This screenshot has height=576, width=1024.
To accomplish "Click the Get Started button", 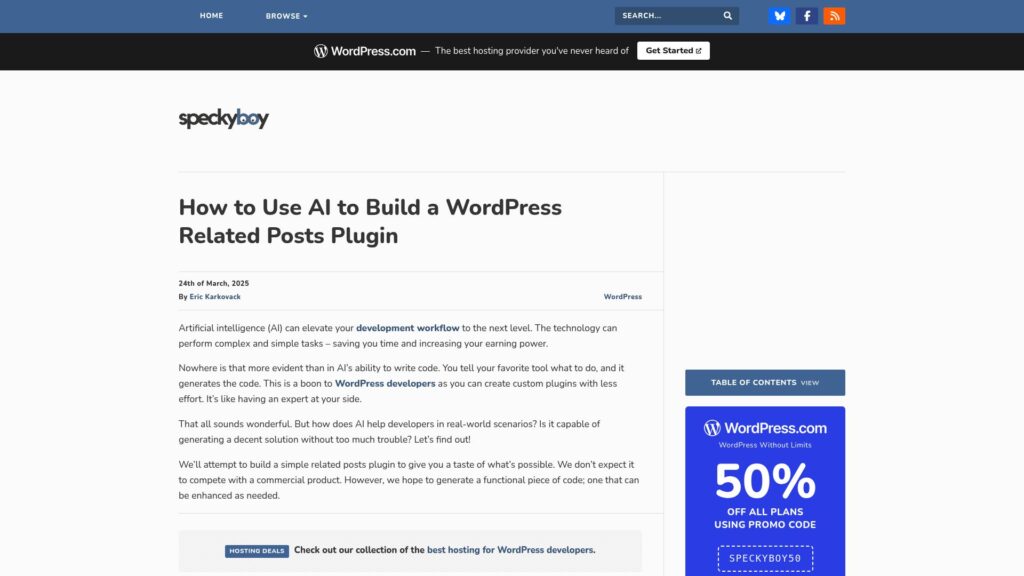I will [x=673, y=51].
